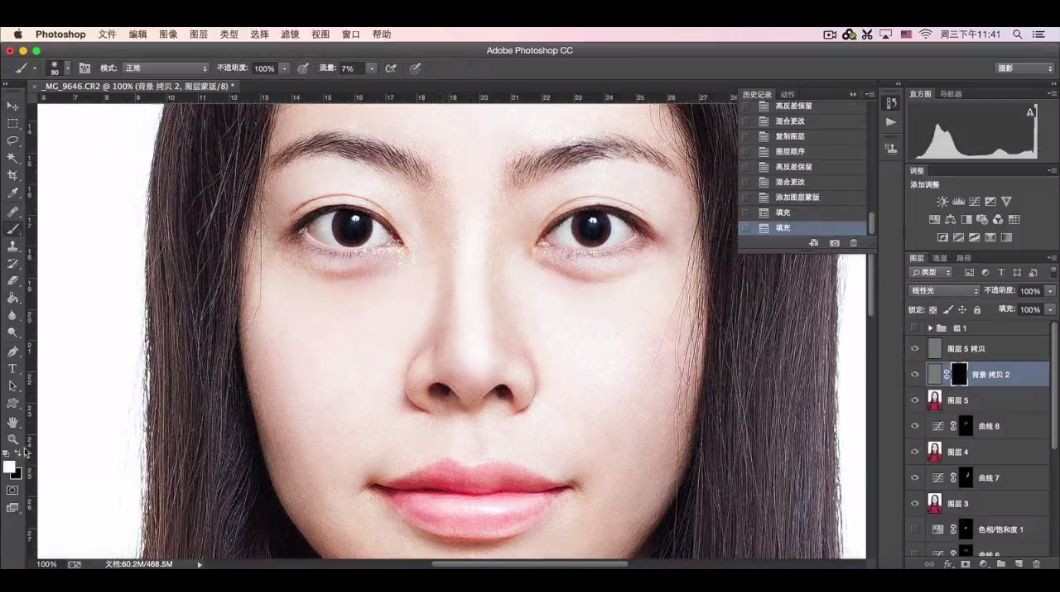Toggle visibility of 曲线 8 layer
This screenshot has width=1060, height=592.
coord(914,426)
